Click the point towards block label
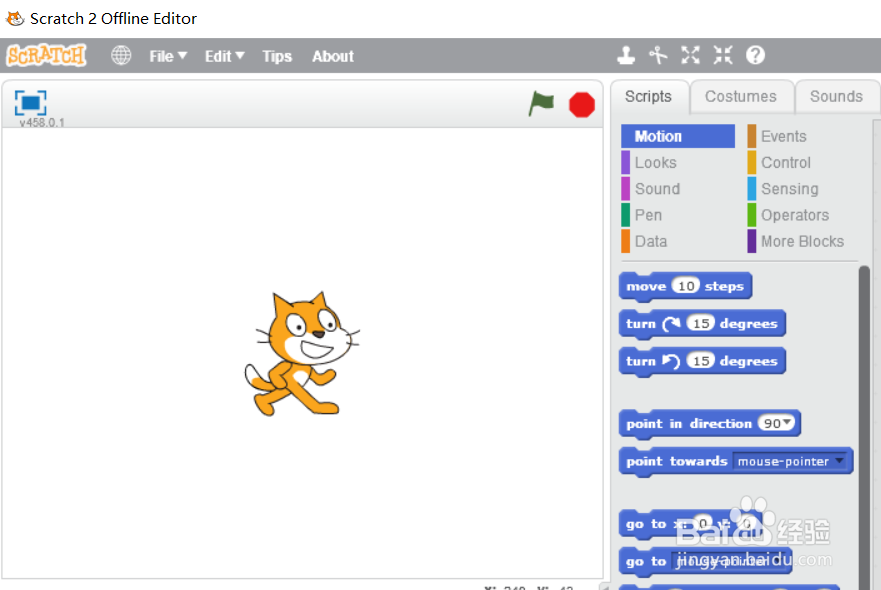The width and height of the screenshot is (881, 590). (x=676, y=461)
